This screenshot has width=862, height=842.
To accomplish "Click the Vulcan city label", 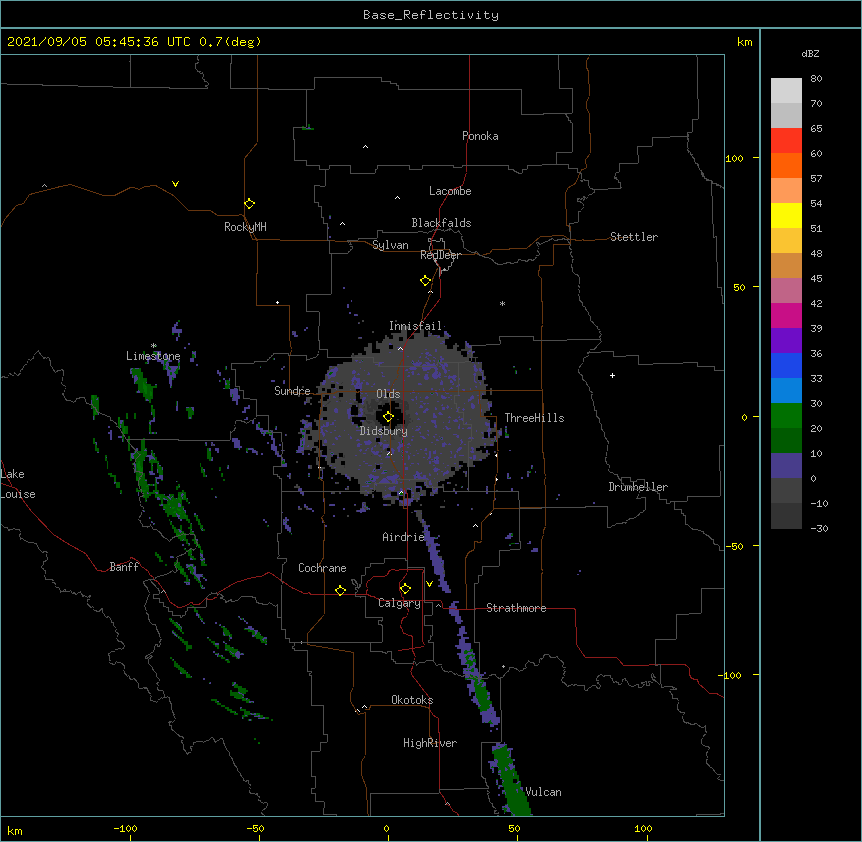I will [543, 792].
